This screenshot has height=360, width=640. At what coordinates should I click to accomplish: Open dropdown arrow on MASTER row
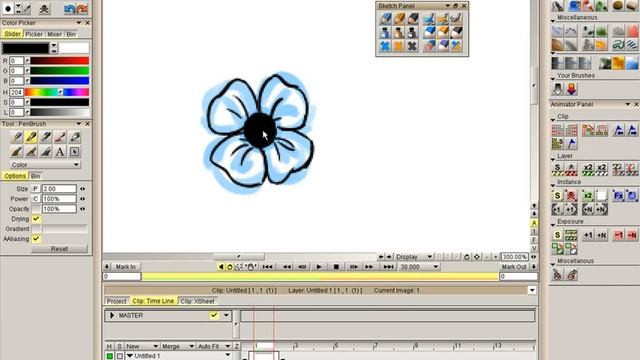(226, 316)
